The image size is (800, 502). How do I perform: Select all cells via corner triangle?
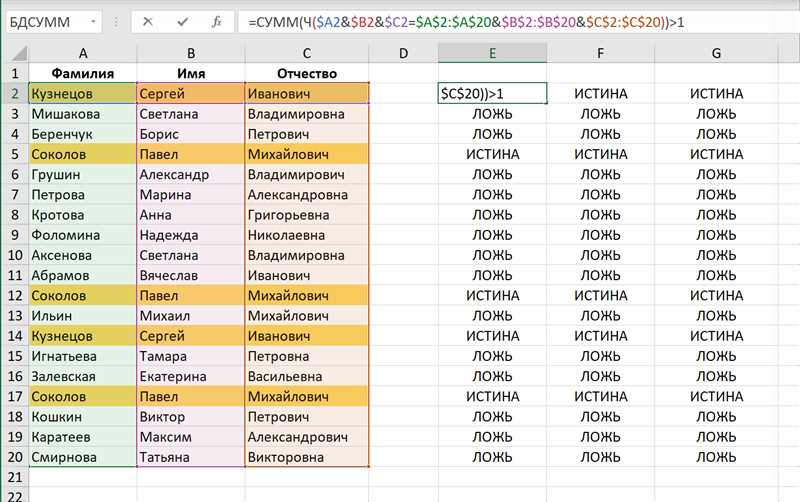point(19,53)
